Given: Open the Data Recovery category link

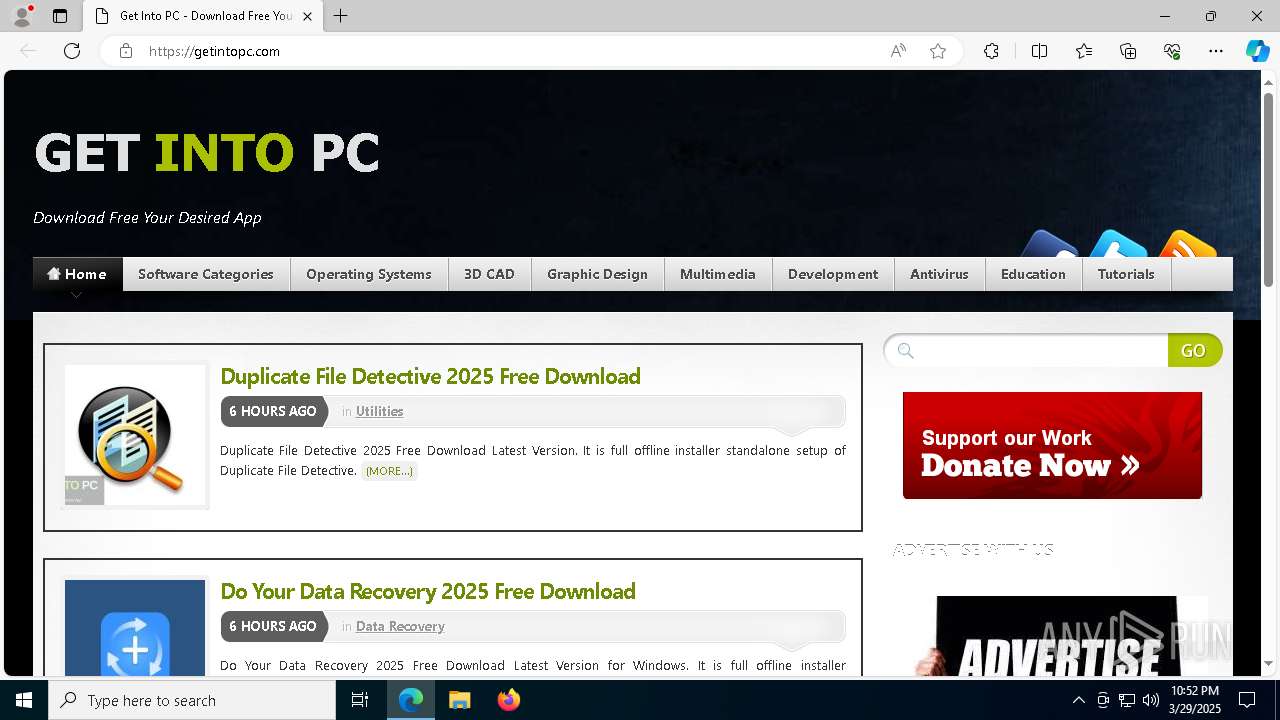Looking at the screenshot, I should coord(400,626).
